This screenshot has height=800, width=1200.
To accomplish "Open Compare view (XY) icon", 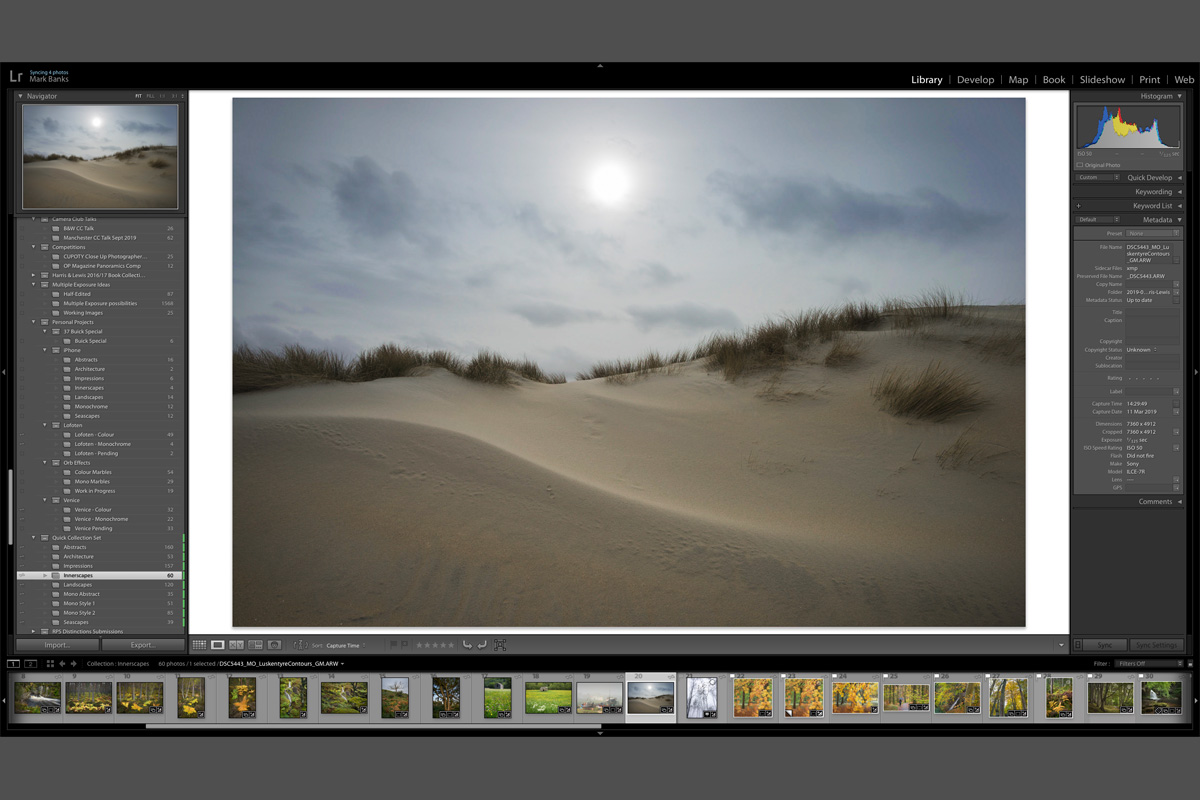I will (237, 646).
